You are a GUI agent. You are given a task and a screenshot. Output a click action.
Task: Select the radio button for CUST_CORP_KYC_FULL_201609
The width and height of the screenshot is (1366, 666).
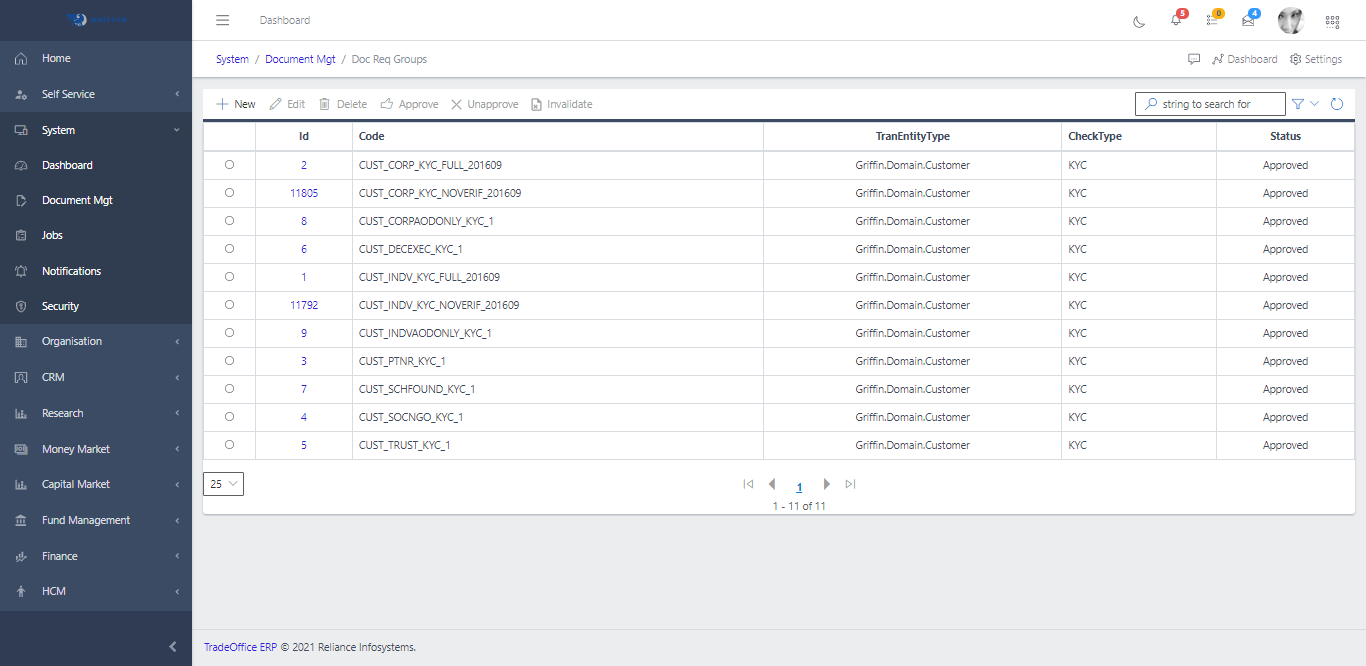(229, 165)
